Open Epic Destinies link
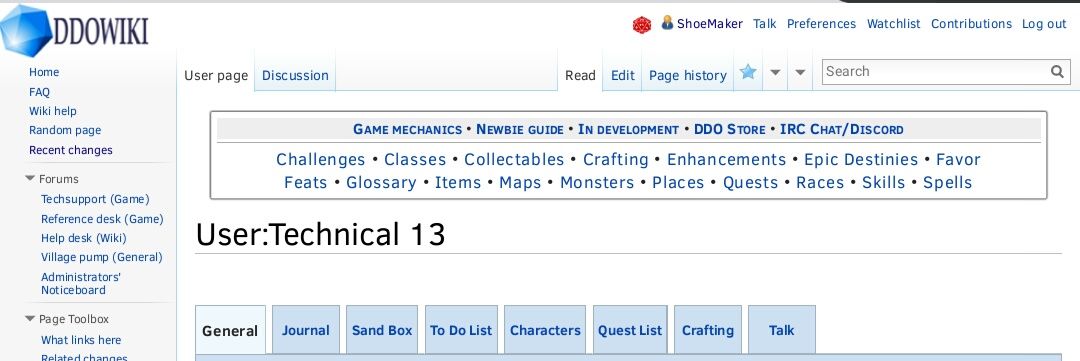The image size is (1080, 361). click(861, 160)
